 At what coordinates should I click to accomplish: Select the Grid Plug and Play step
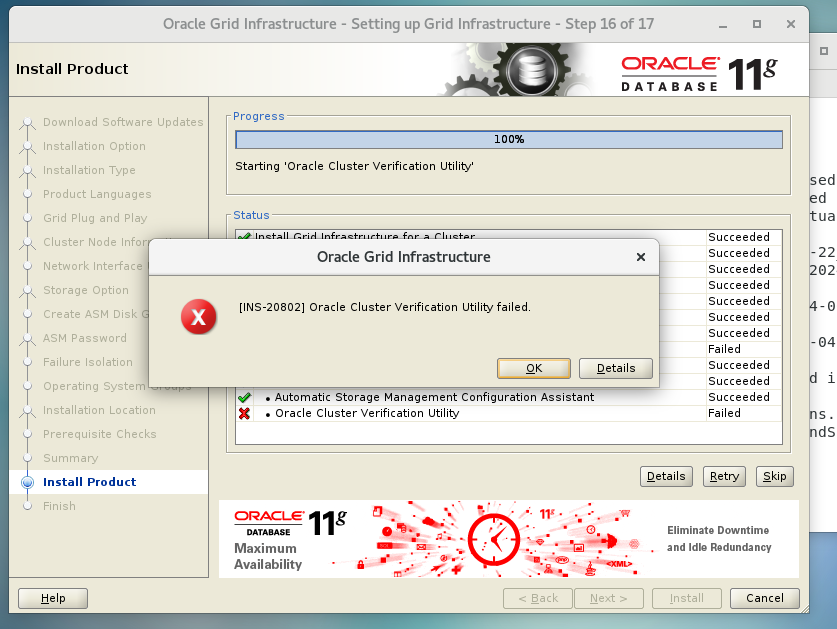[95, 218]
